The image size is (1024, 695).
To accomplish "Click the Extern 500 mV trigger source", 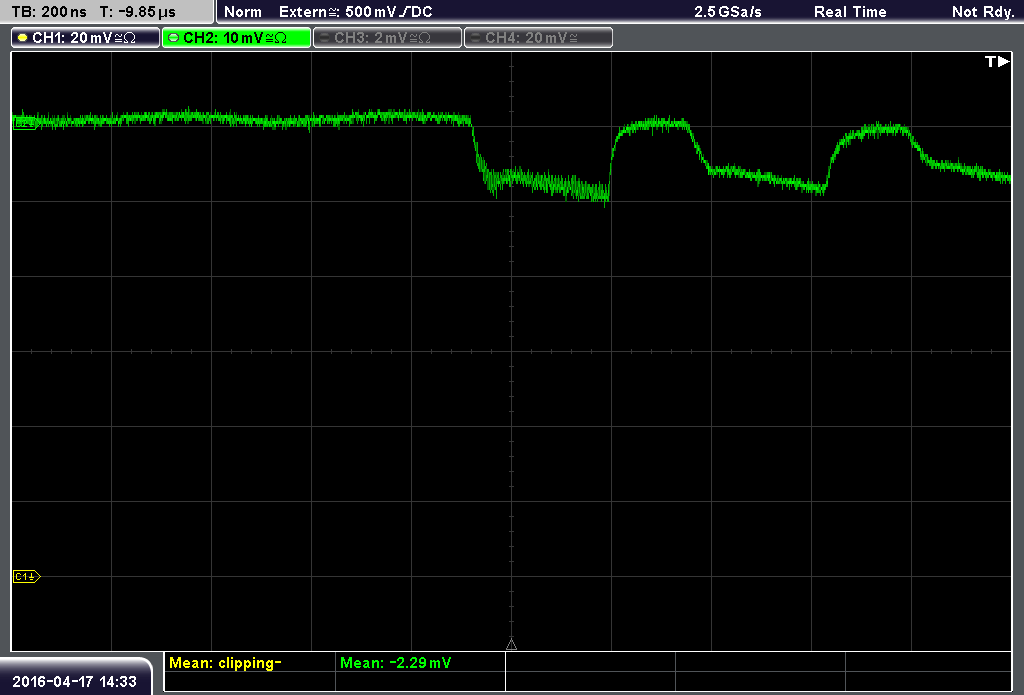I will pos(355,12).
